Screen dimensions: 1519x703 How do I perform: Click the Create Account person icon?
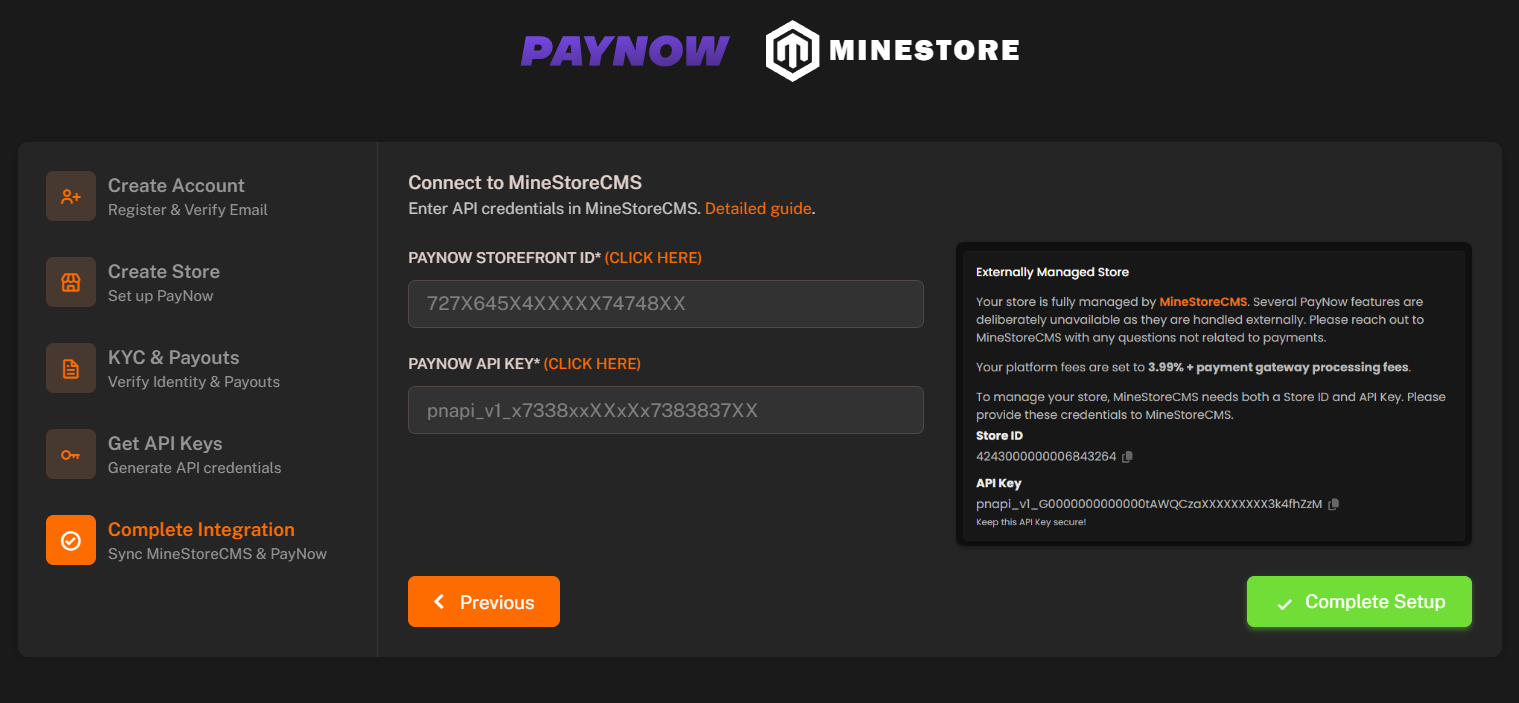(x=70, y=195)
